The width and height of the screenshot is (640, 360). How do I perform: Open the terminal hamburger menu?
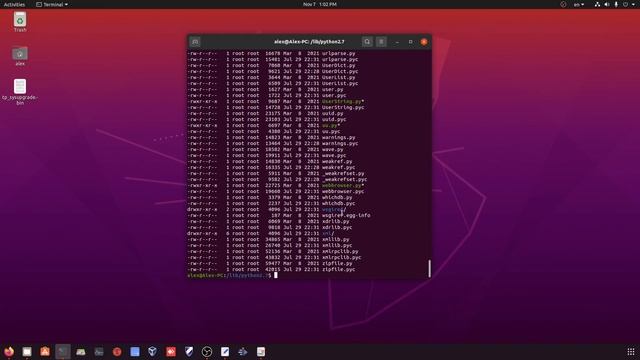(381, 42)
